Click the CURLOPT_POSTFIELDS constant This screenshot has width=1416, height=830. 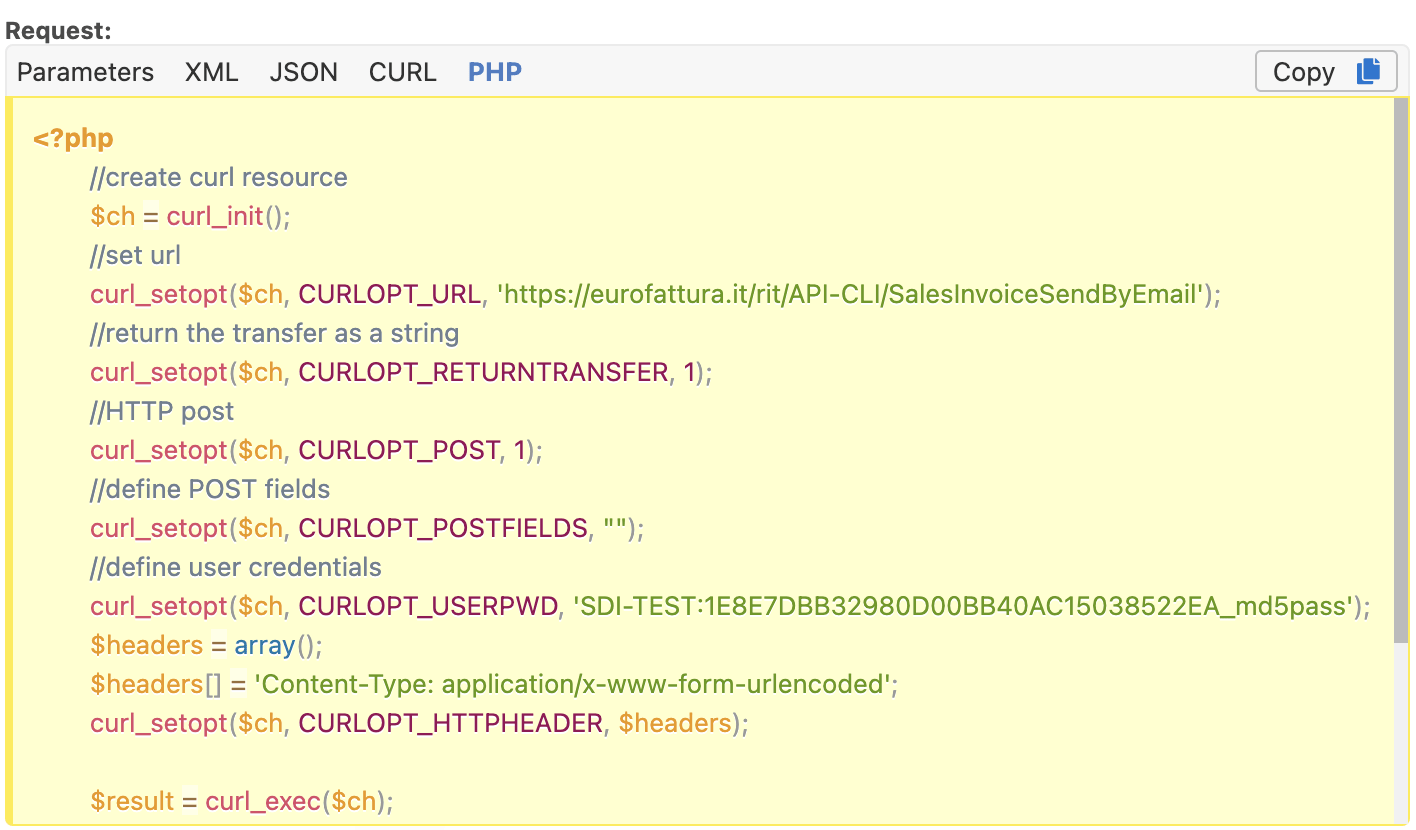(x=443, y=528)
